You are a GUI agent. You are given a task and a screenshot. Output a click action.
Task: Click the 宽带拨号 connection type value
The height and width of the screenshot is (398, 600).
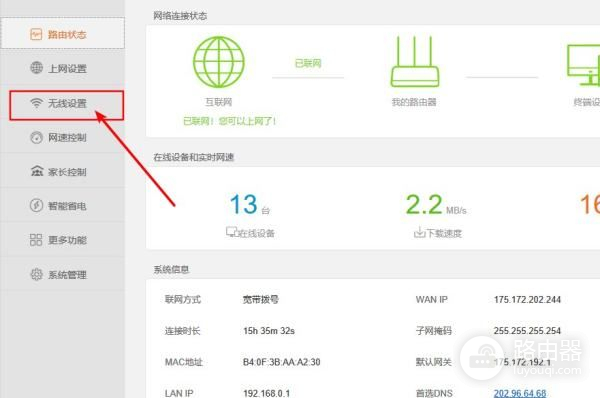coord(261,299)
